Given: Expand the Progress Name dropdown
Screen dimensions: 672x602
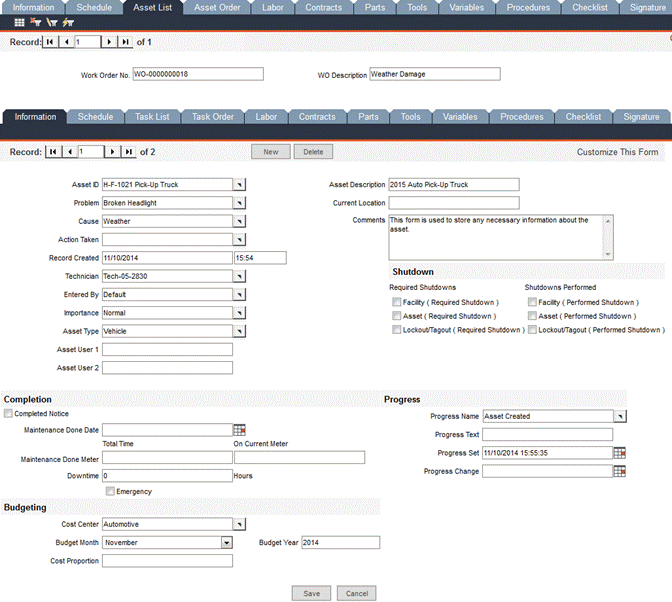Looking at the screenshot, I should 619,416.
